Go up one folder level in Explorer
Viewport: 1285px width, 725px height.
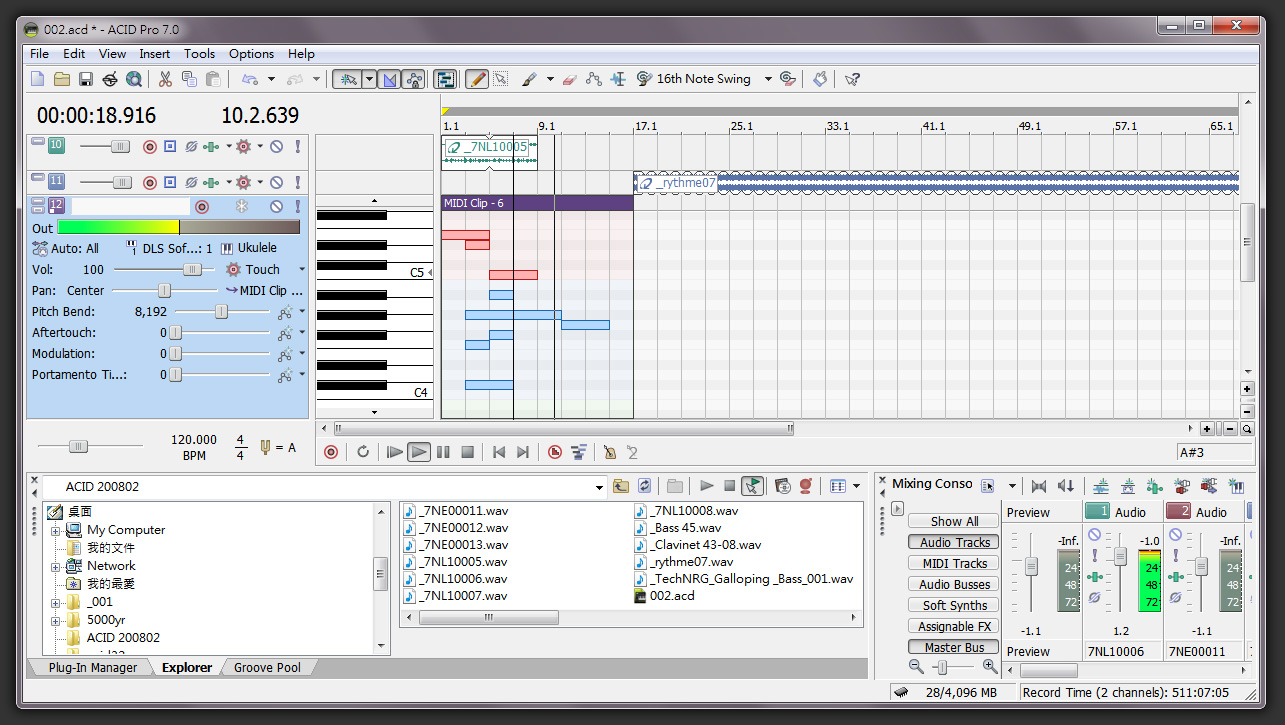[x=621, y=486]
